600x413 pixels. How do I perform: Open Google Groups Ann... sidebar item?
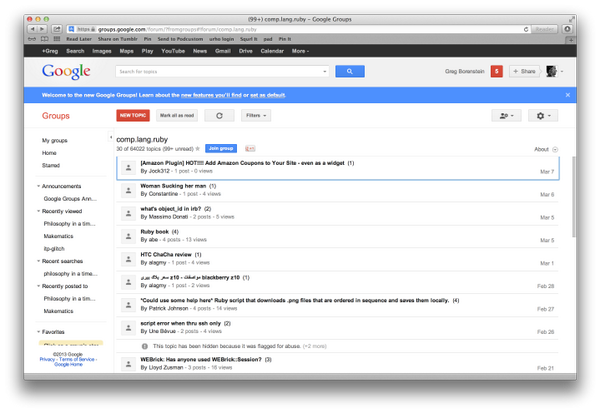point(70,199)
